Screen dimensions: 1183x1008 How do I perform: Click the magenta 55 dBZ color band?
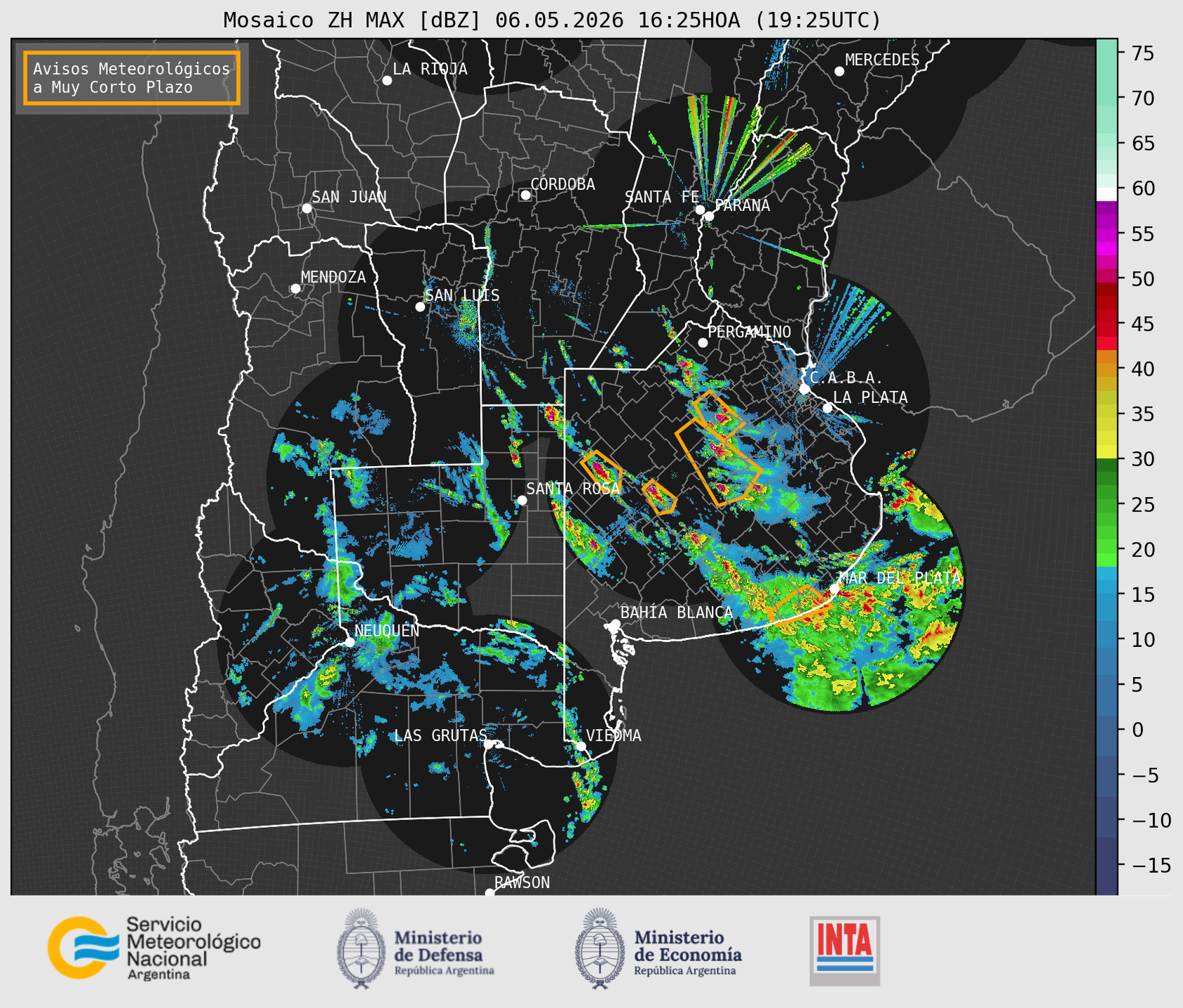(x=1107, y=236)
